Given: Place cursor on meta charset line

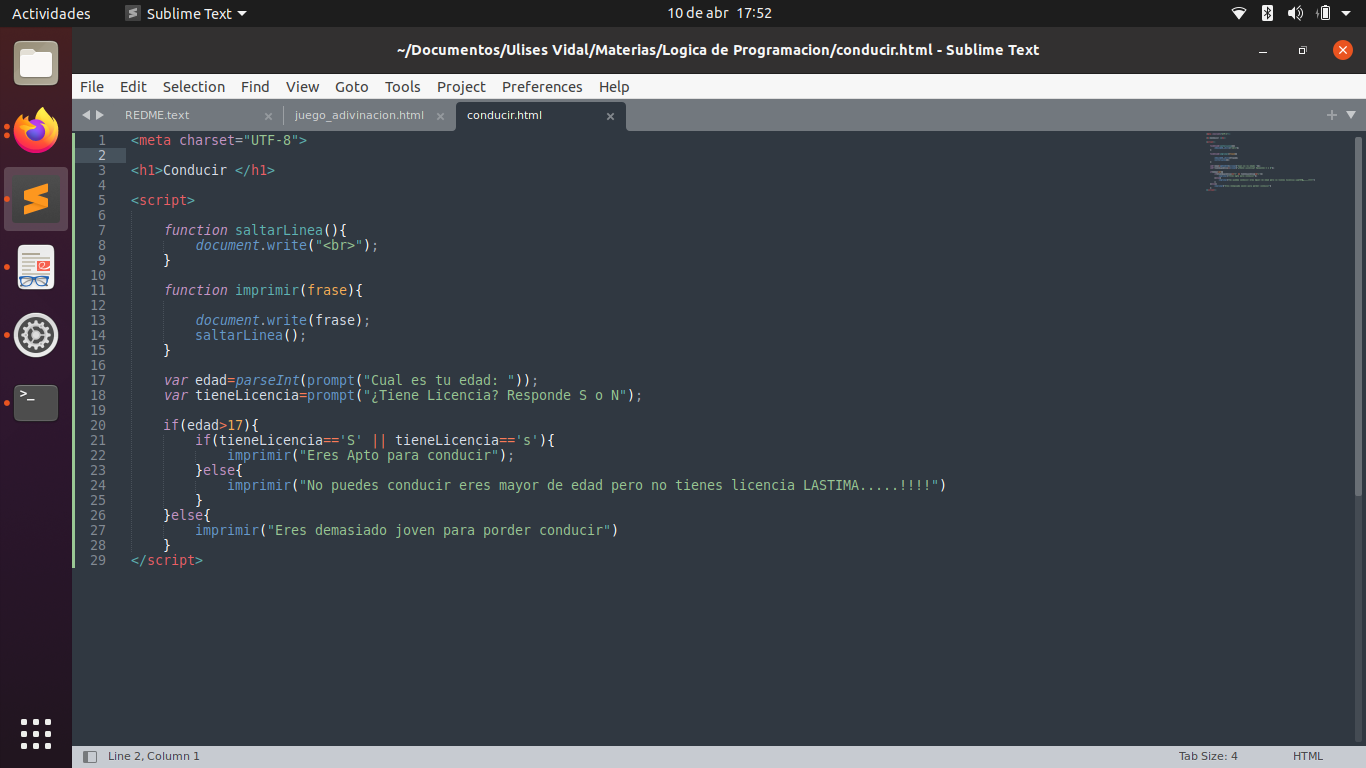Looking at the screenshot, I should click(218, 140).
